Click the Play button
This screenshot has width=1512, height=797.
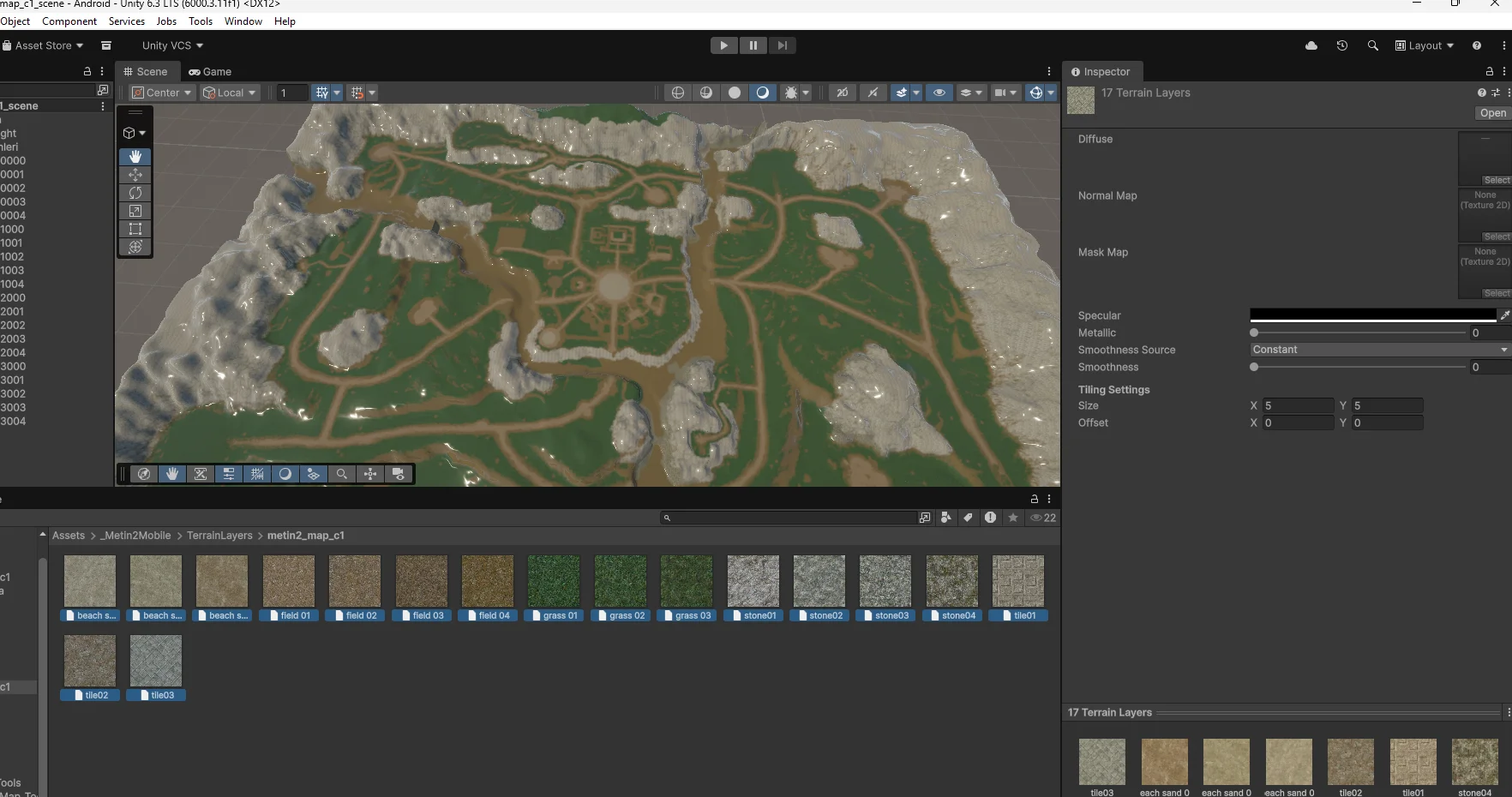(724, 45)
